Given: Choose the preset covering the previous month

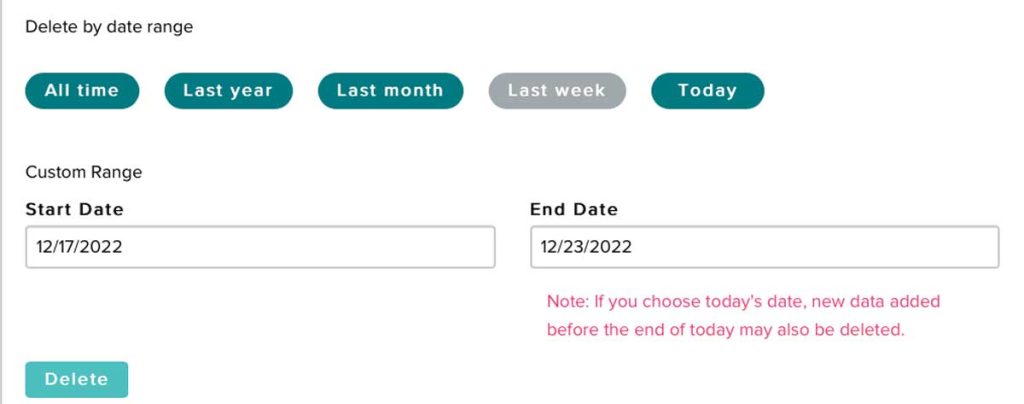Looking at the screenshot, I should click(x=390, y=91).
